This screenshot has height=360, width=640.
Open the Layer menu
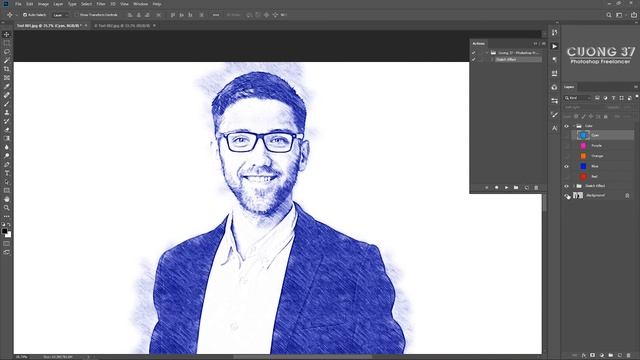pos(58,4)
